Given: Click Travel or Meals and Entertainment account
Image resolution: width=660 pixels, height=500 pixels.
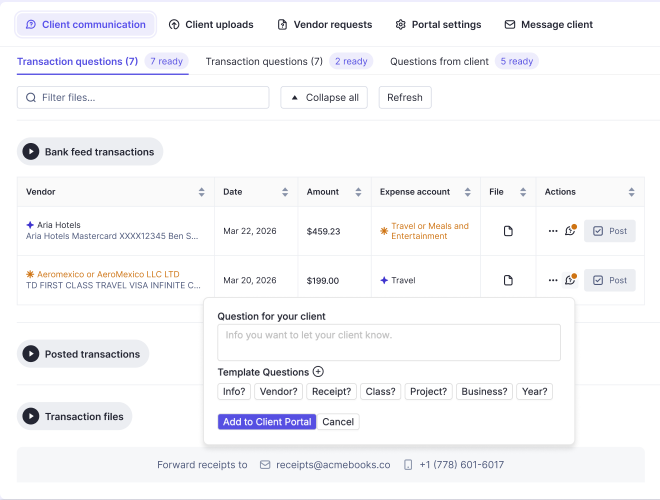Looking at the screenshot, I should [x=430, y=231].
